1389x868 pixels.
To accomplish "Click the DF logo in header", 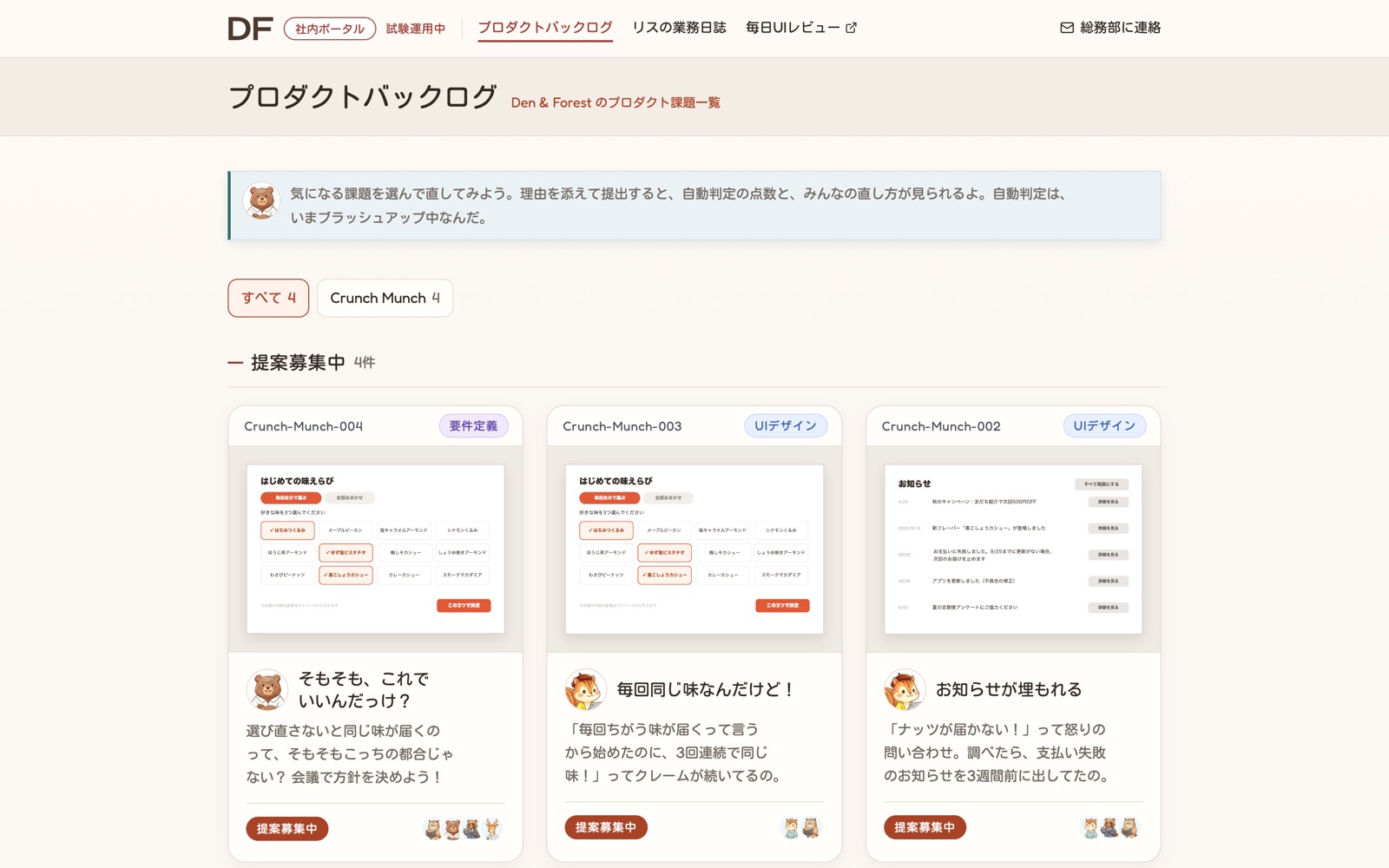I will click(x=250, y=29).
